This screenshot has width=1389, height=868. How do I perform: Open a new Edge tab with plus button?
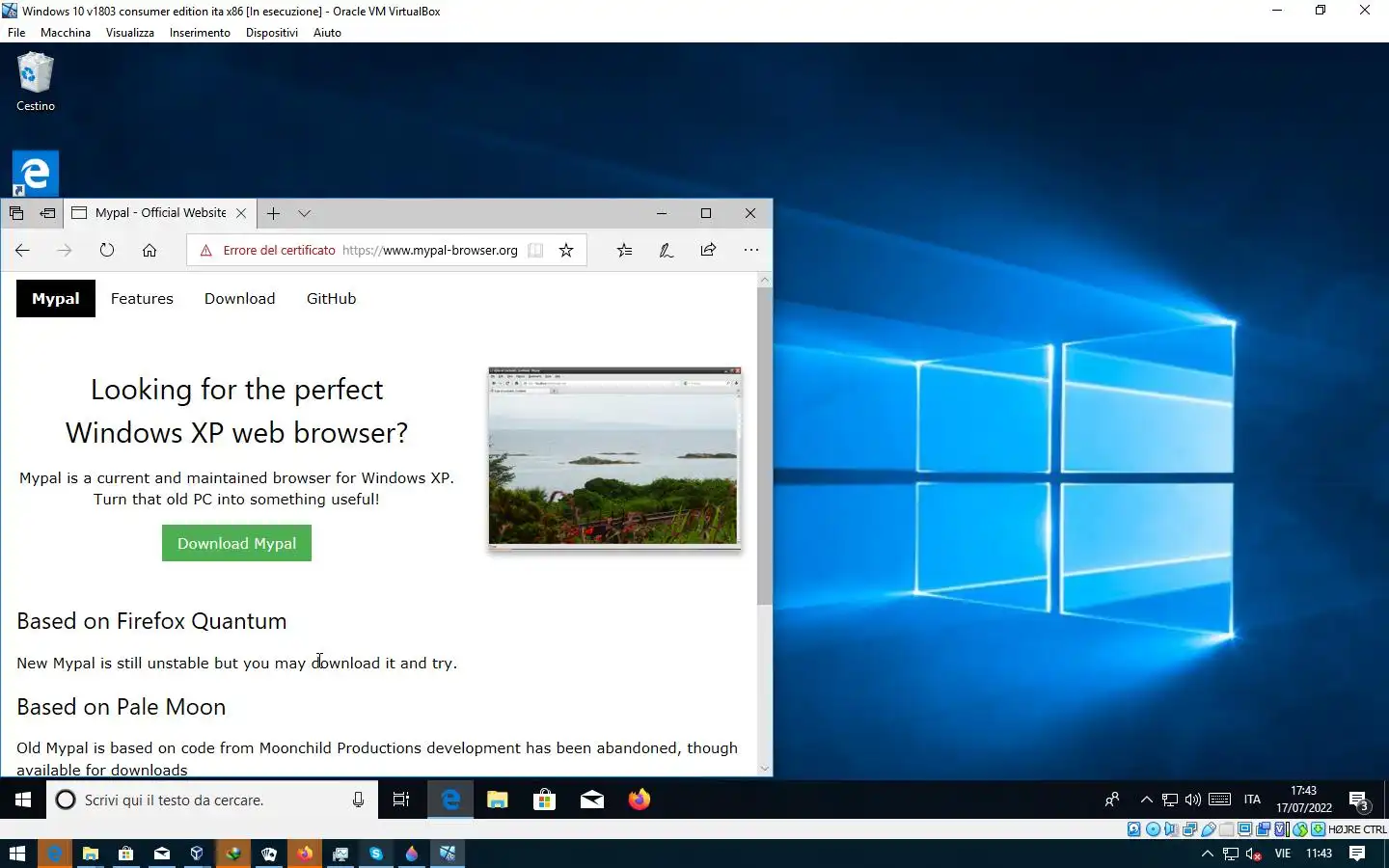273,213
